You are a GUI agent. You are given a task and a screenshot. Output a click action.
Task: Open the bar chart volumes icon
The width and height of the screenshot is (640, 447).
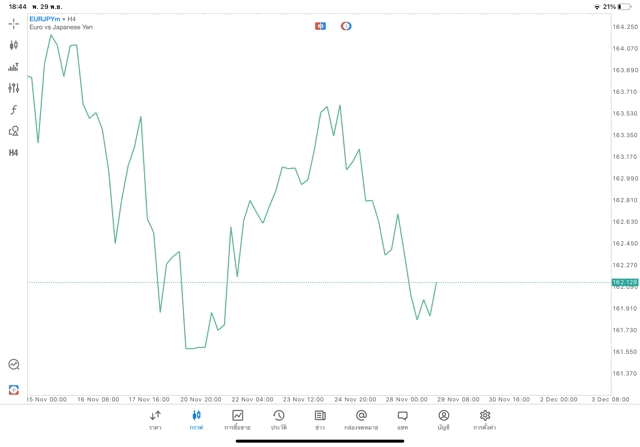coord(13,67)
